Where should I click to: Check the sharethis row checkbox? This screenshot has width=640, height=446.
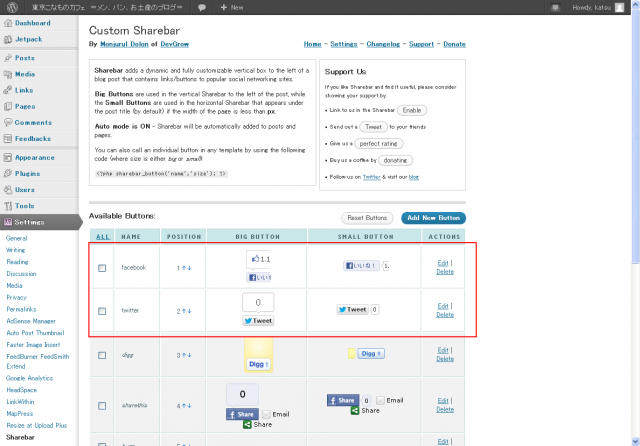tap(102, 406)
